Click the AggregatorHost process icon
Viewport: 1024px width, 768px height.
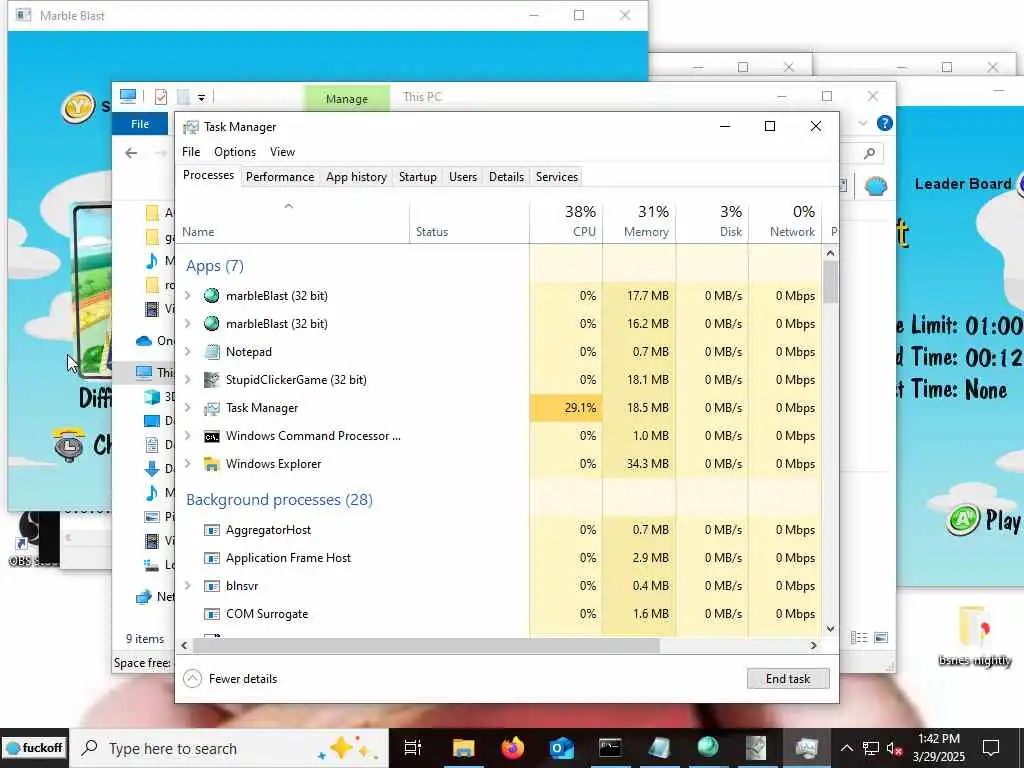tap(212, 530)
